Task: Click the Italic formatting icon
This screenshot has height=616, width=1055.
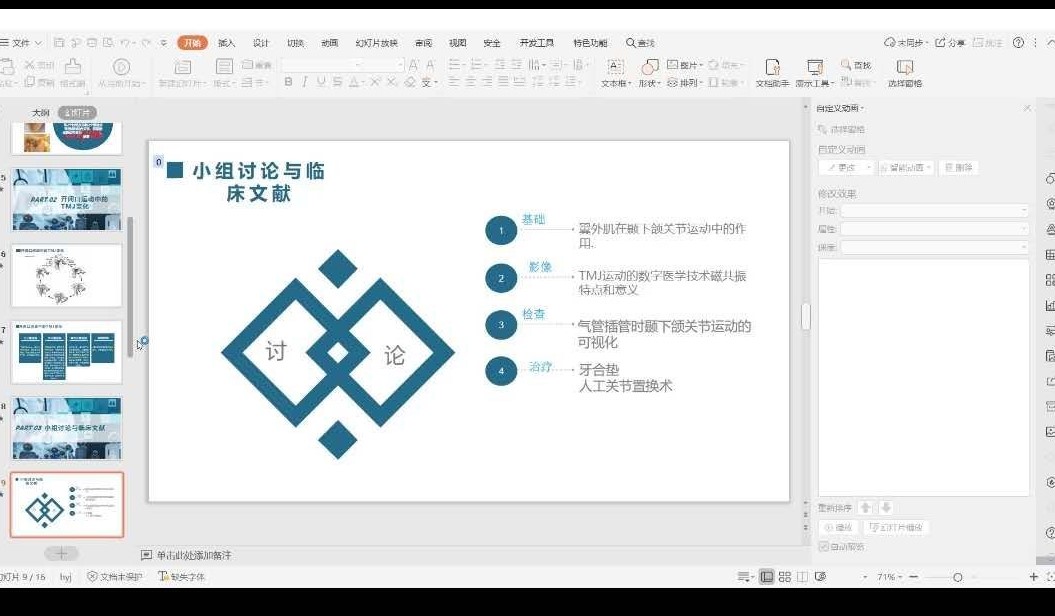Action: tap(305, 83)
